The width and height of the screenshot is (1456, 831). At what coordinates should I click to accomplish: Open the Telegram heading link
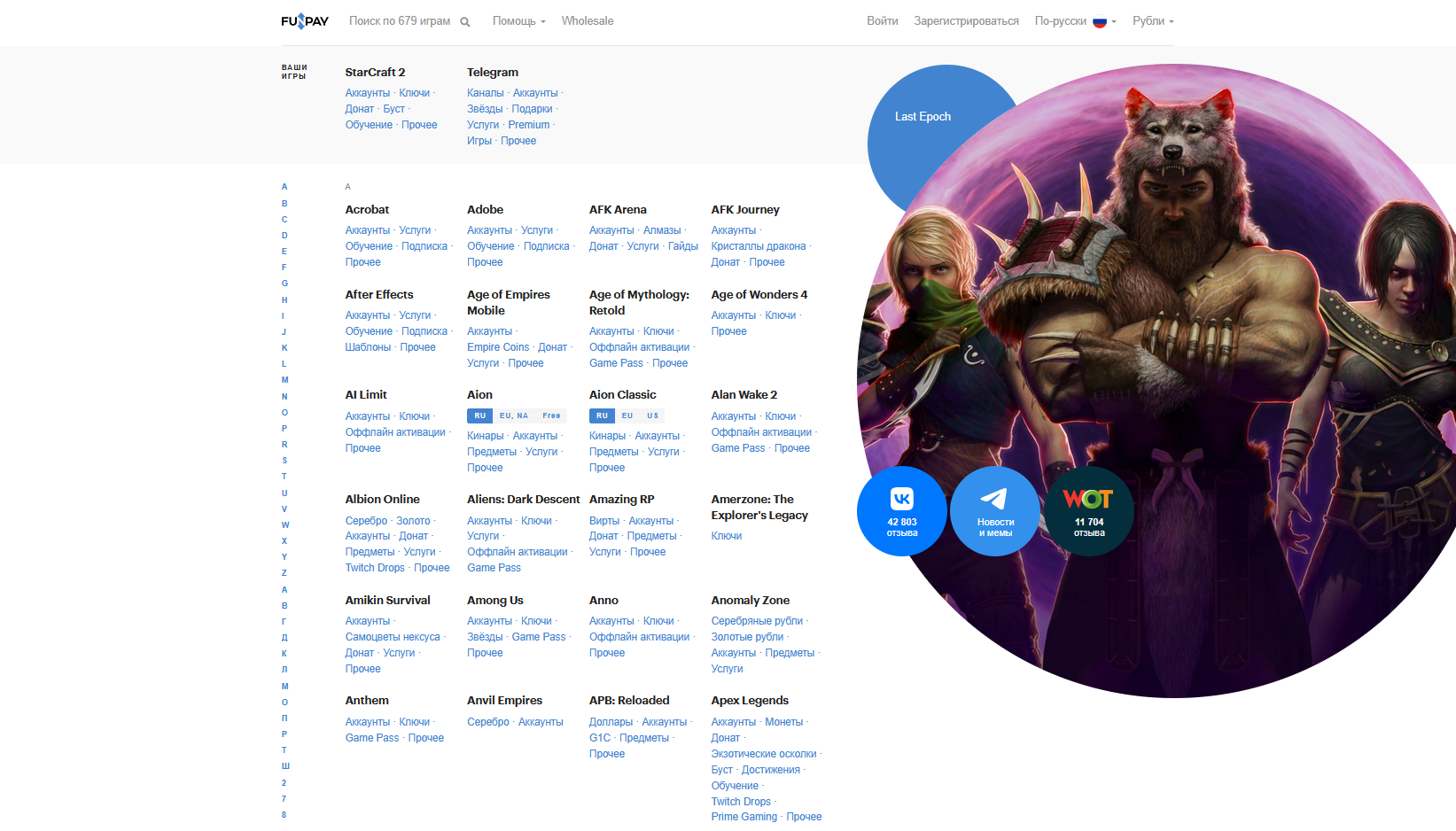click(x=493, y=73)
